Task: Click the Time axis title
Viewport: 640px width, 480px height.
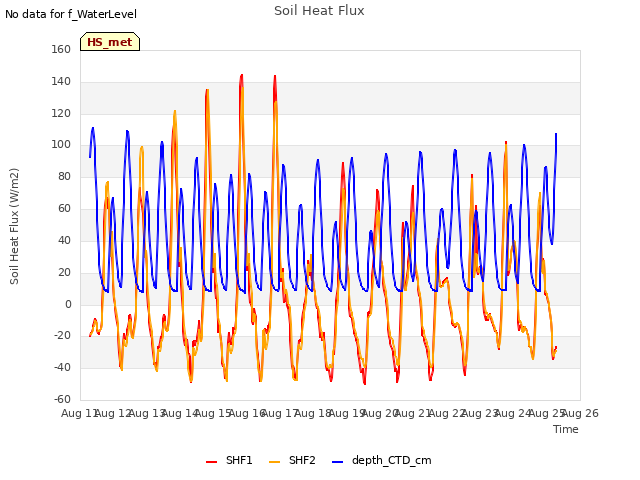Action: coord(566,429)
